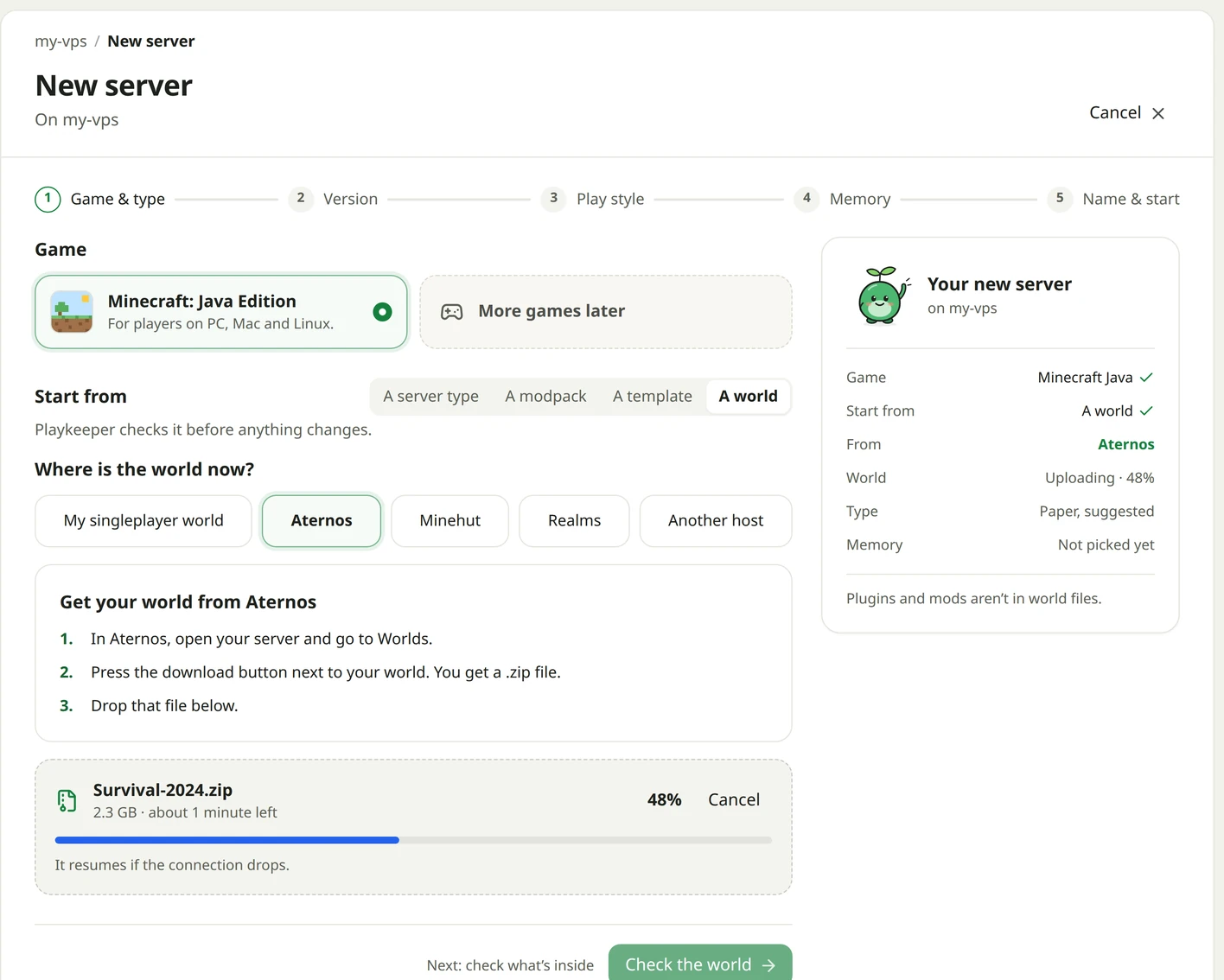Image resolution: width=1224 pixels, height=980 pixels.
Task: Go to step 4 Memory
Action: (843, 199)
